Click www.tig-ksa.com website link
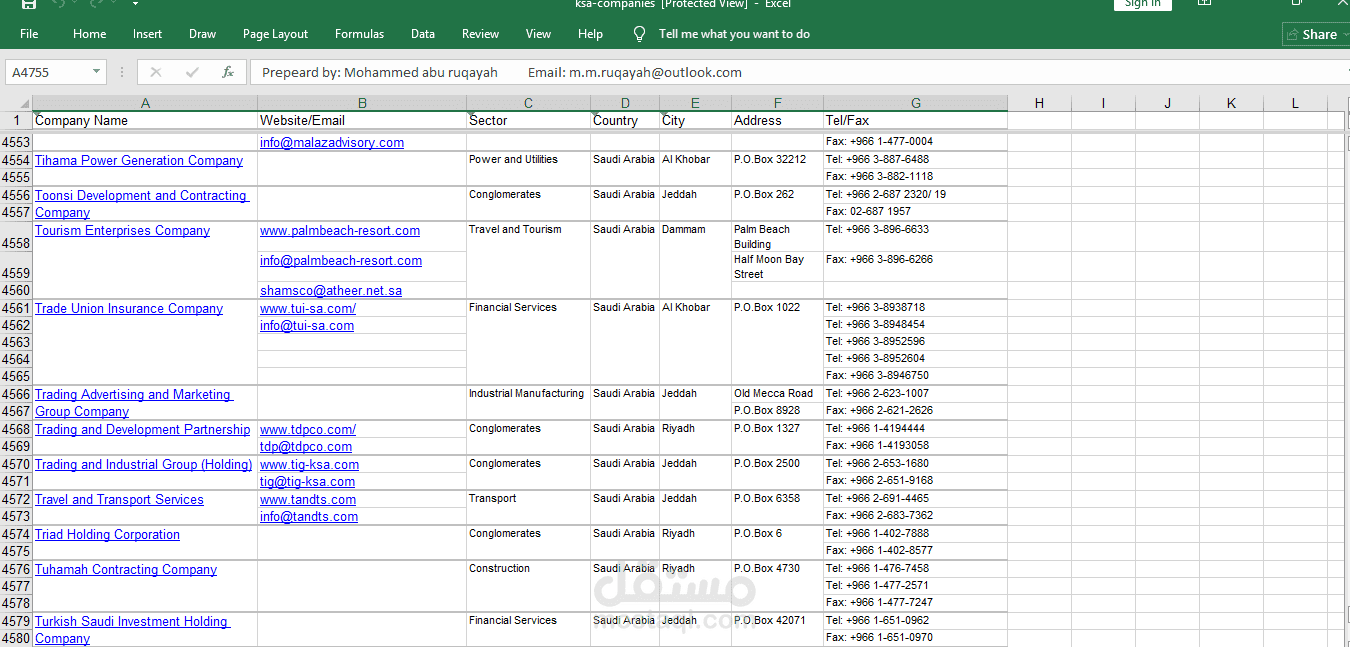 [x=309, y=464]
